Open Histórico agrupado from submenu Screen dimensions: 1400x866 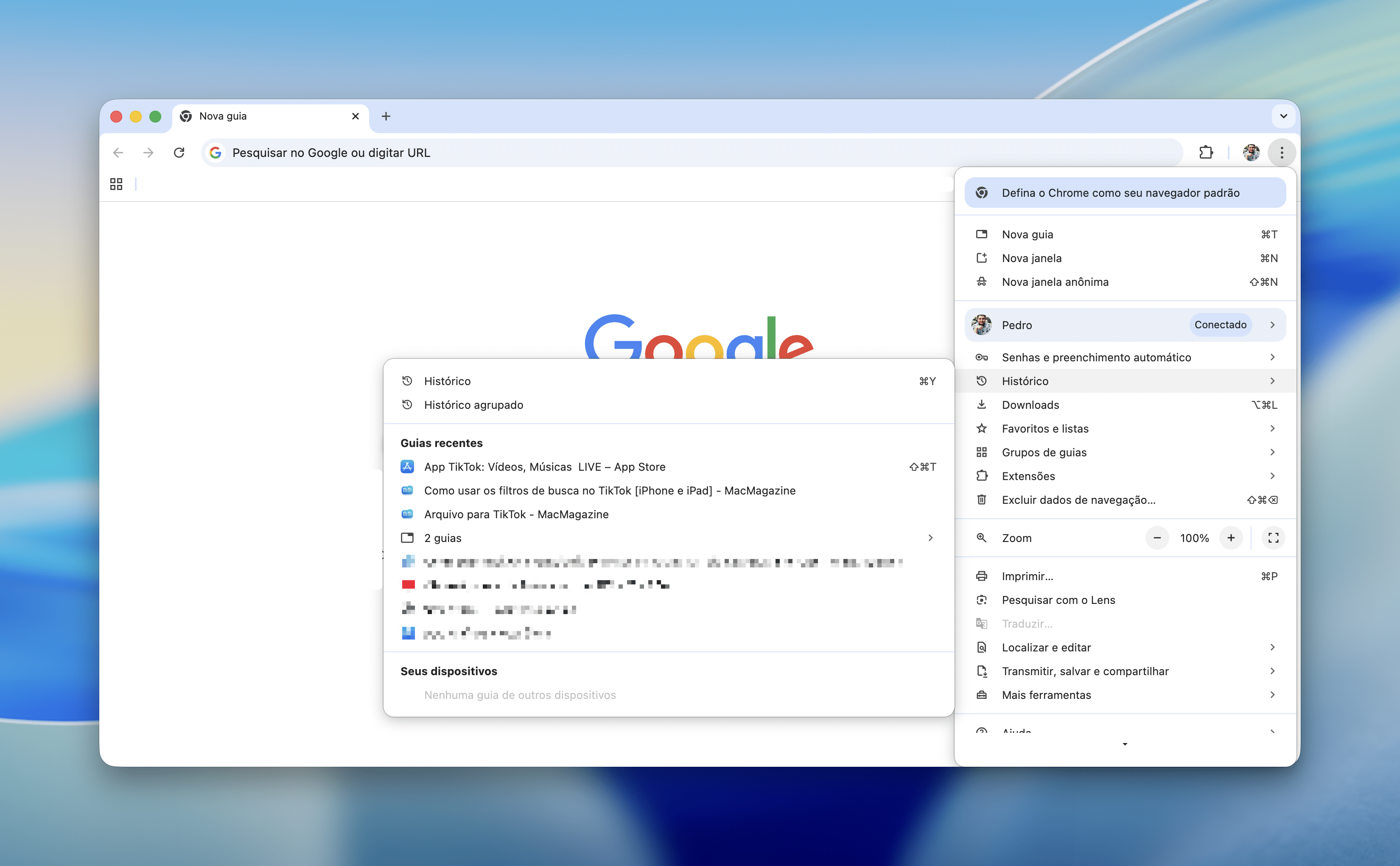click(x=473, y=405)
